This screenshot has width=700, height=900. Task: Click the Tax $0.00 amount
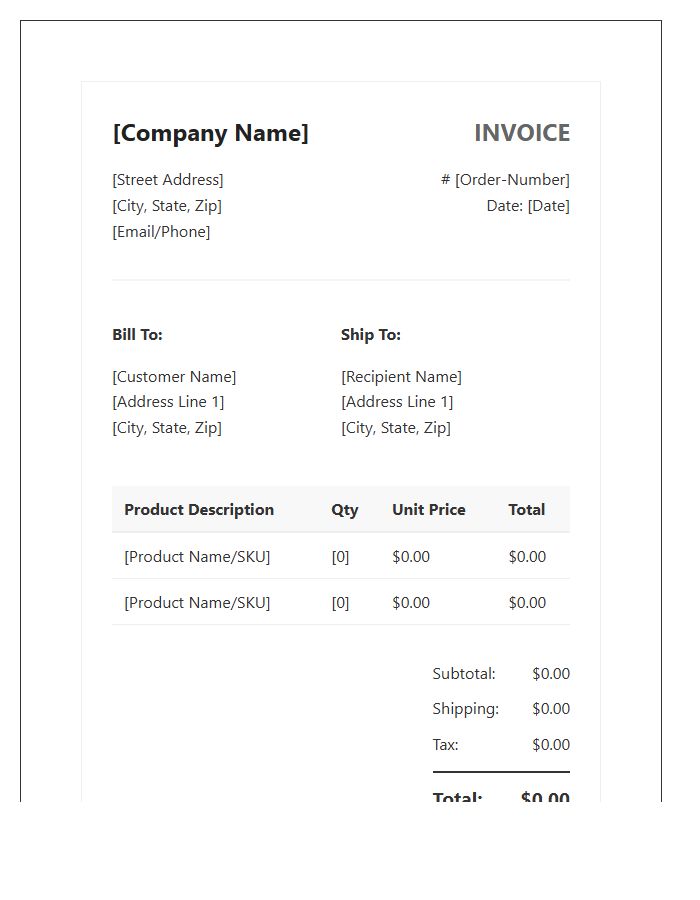coord(551,745)
